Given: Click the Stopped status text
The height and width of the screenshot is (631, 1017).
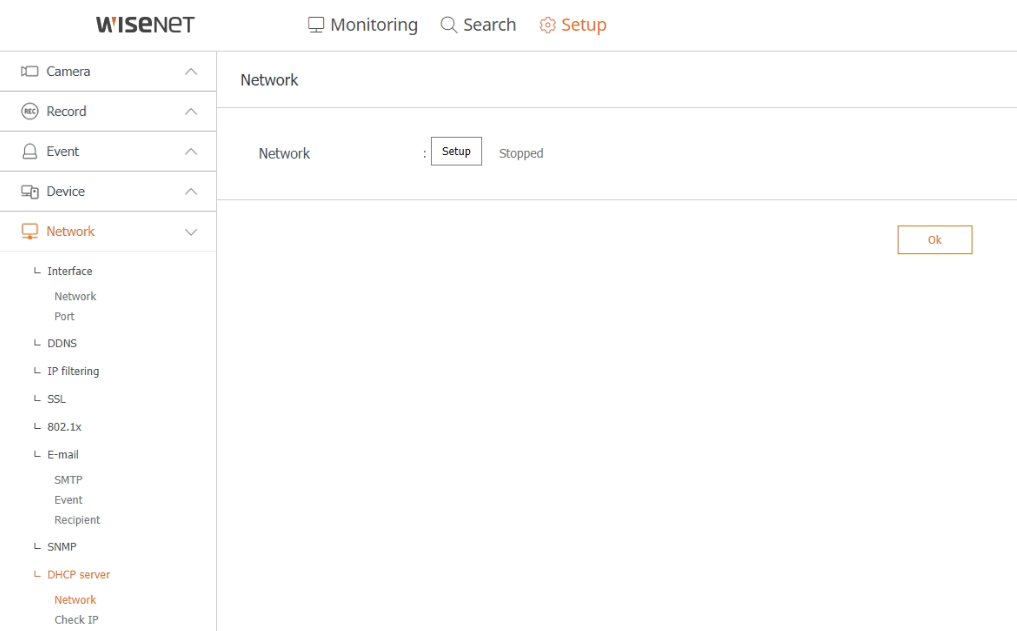Looking at the screenshot, I should 521,154.
